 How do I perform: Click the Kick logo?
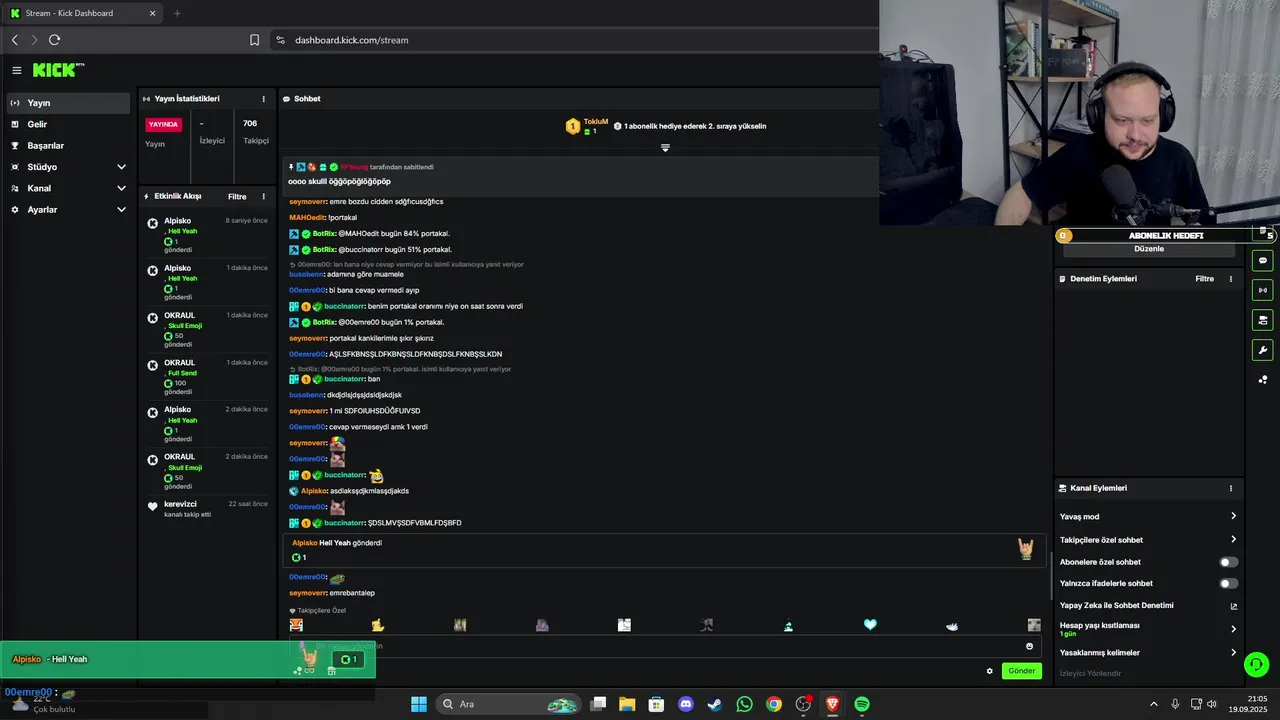click(x=57, y=70)
